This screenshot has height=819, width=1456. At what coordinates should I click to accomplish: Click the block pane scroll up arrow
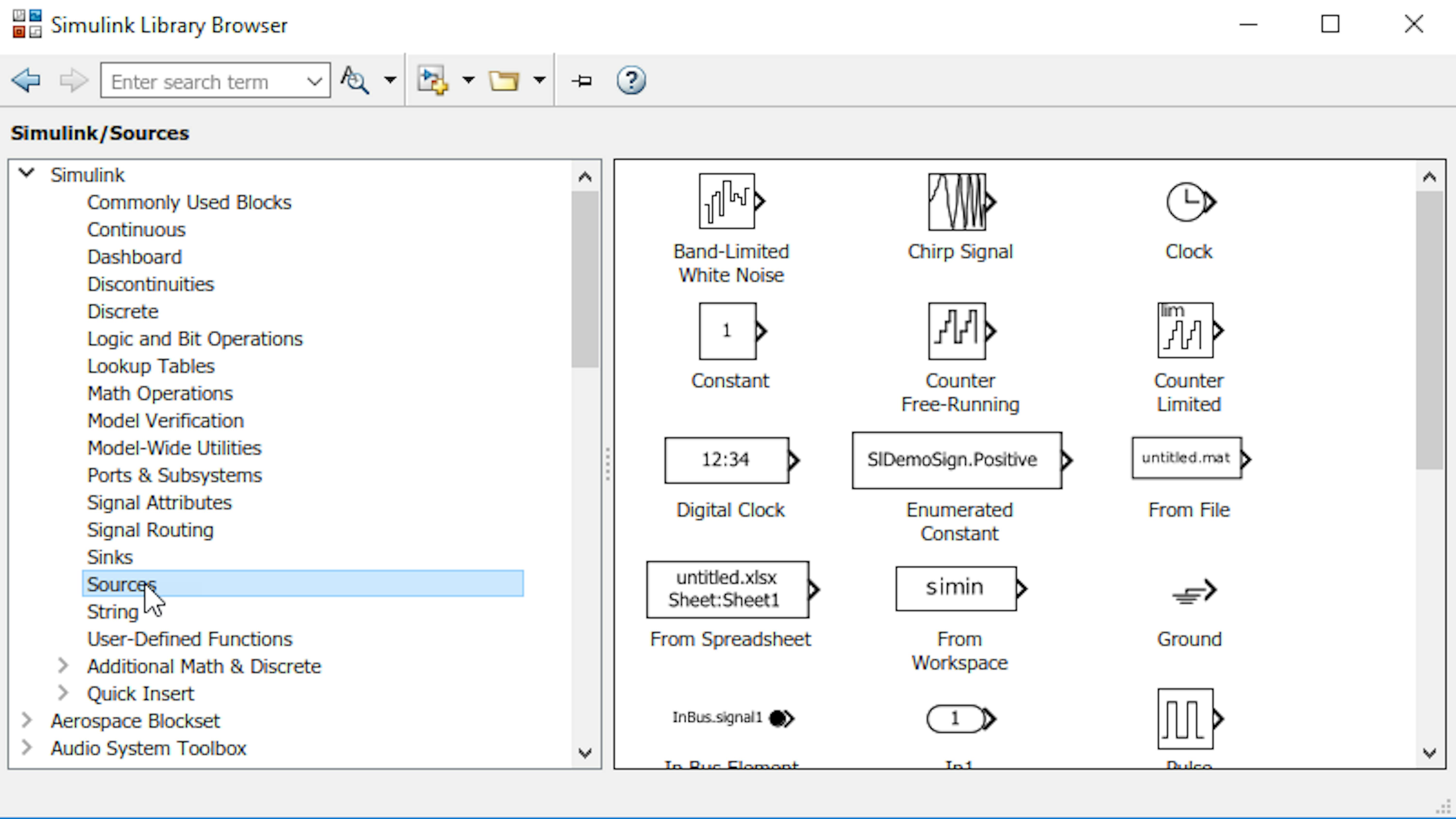click(1430, 177)
